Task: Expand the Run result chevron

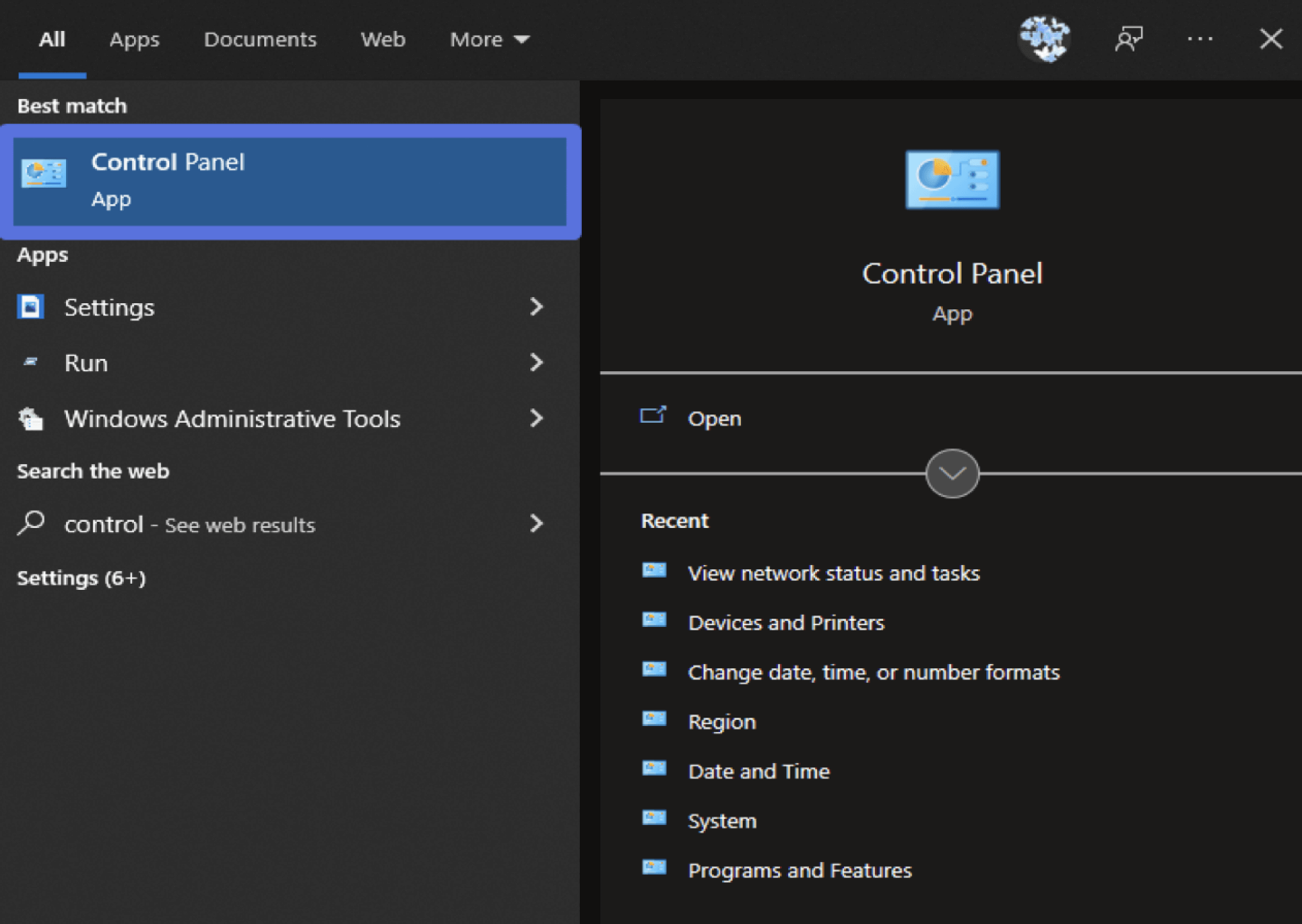Action: tap(536, 362)
